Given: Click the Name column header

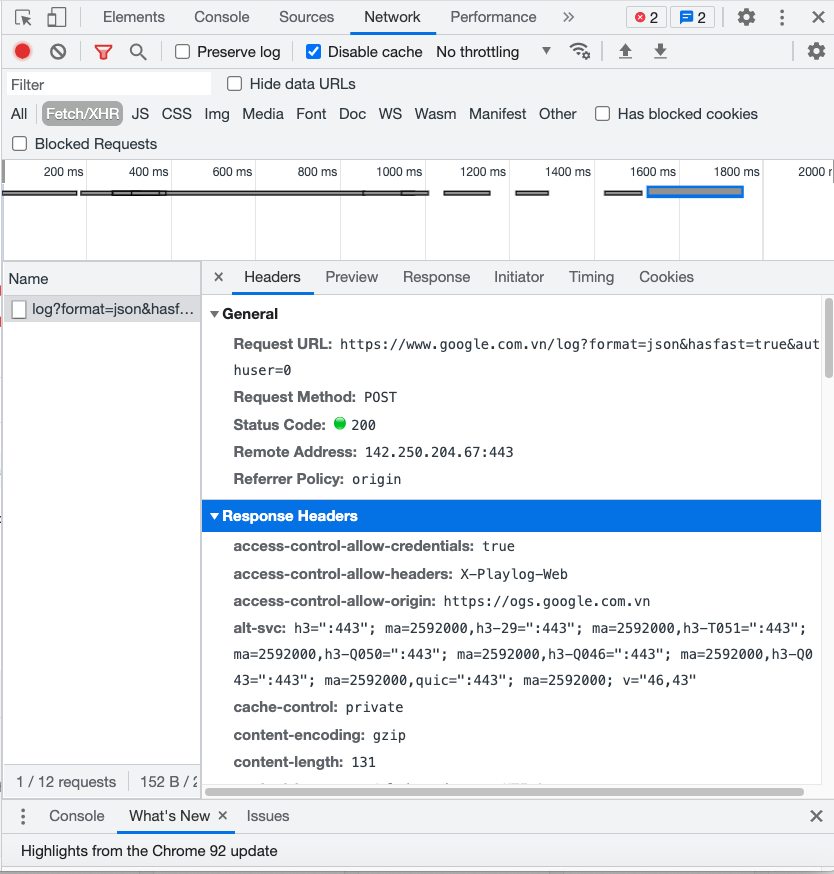Looking at the screenshot, I should (x=103, y=279).
